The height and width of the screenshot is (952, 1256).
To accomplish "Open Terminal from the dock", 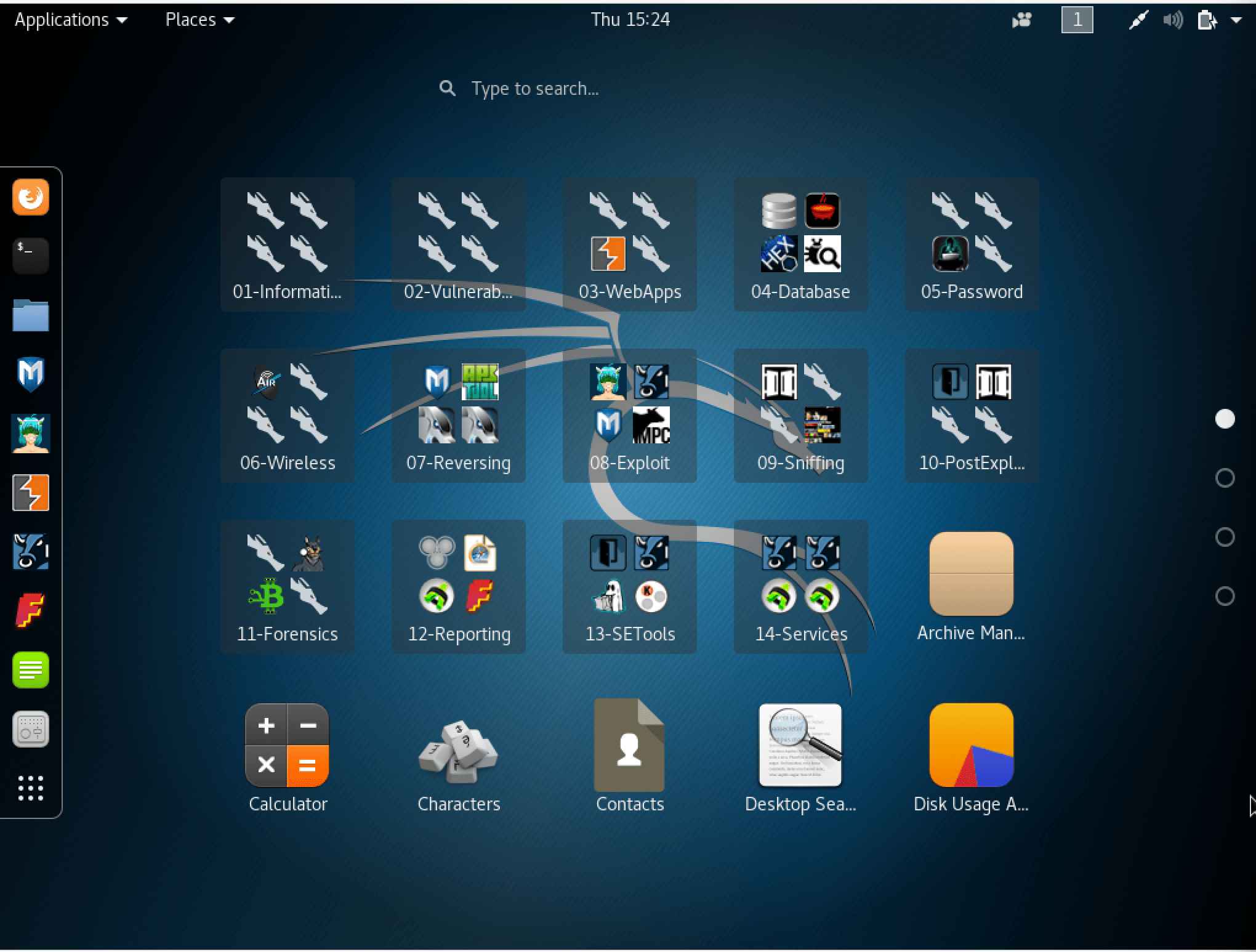I will [30, 256].
